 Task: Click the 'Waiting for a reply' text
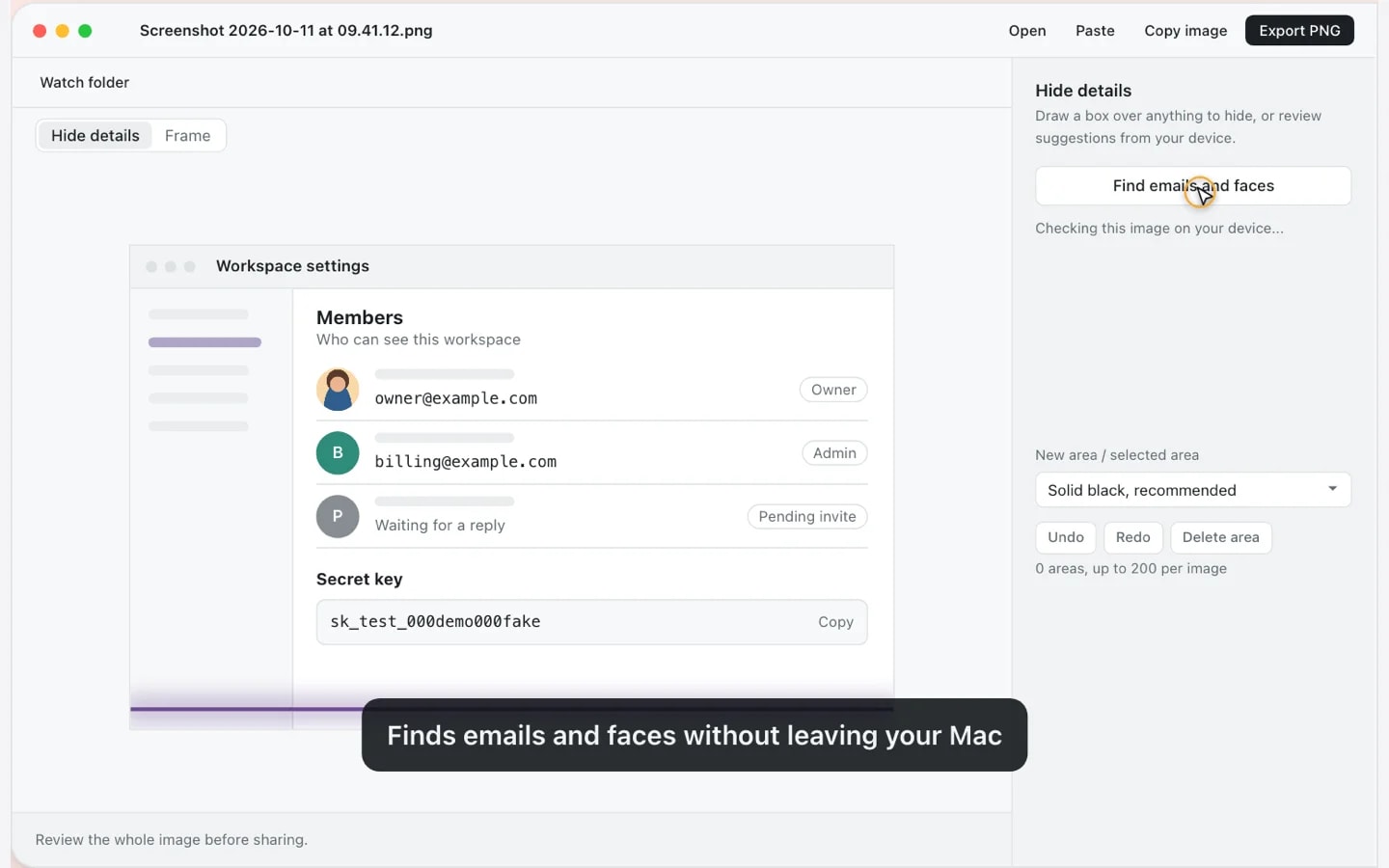pyautogui.click(x=440, y=526)
